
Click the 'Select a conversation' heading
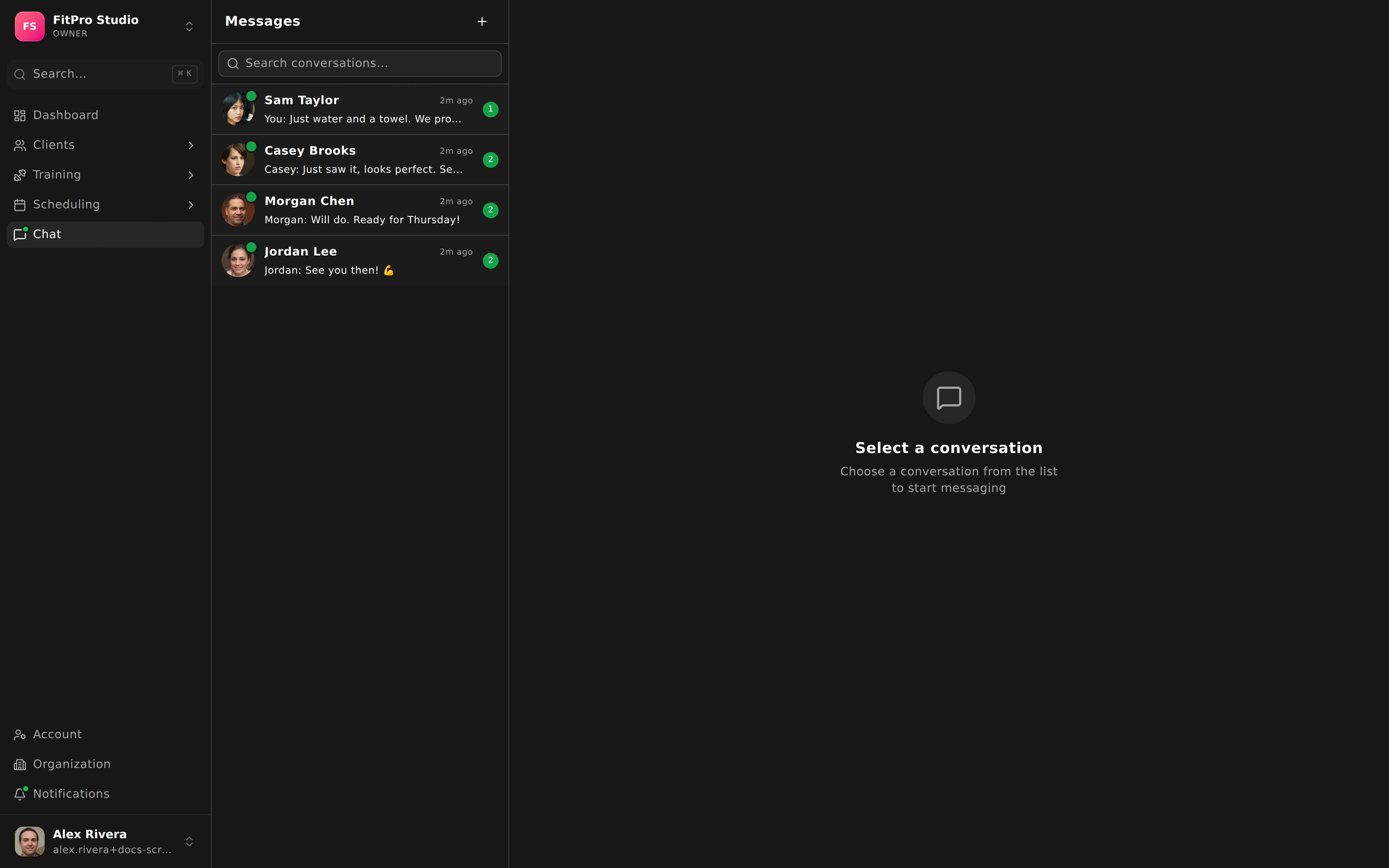click(949, 448)
